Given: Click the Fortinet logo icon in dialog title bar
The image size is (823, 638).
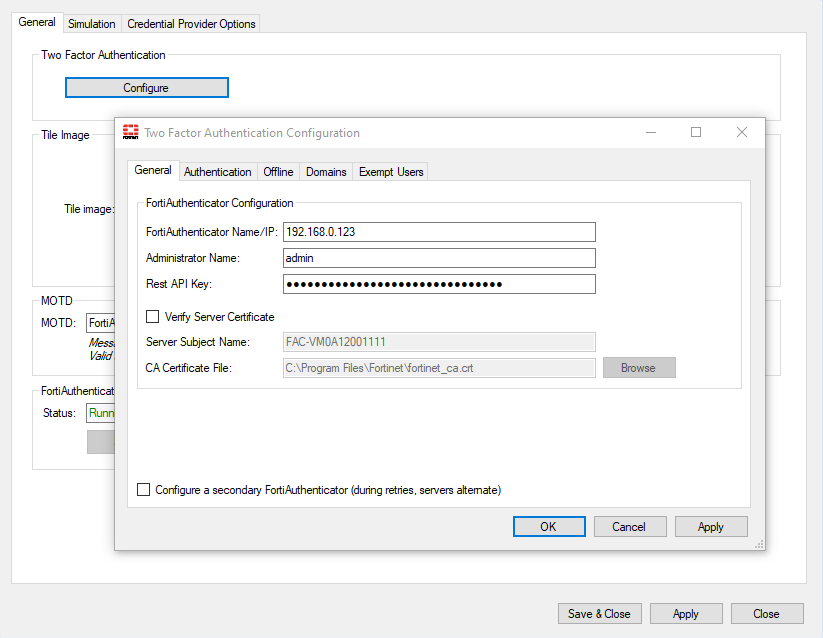Looking at the screenshot, I should click(x=130, y=132).
